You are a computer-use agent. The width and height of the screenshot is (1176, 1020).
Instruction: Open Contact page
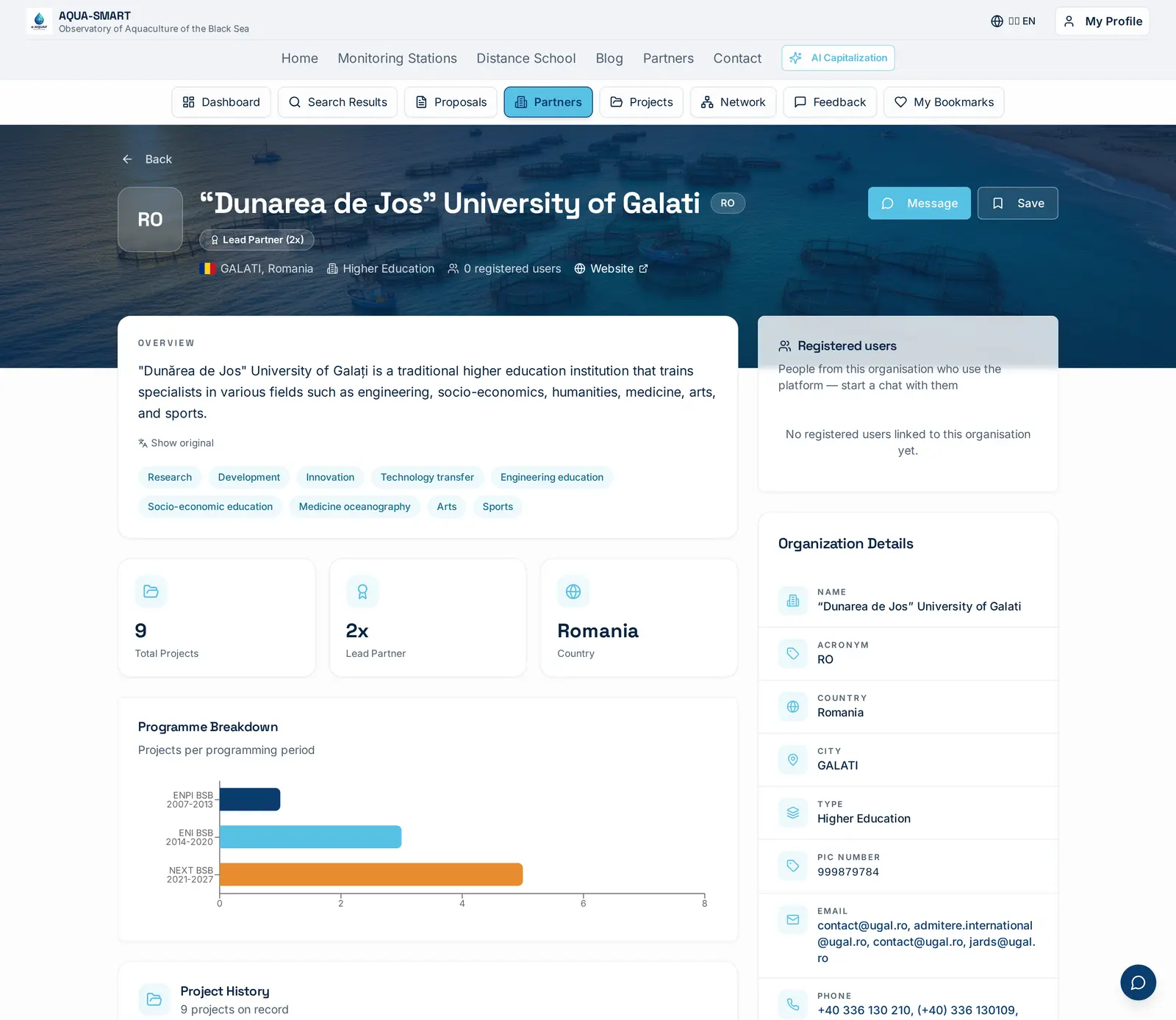coord(737,58)
